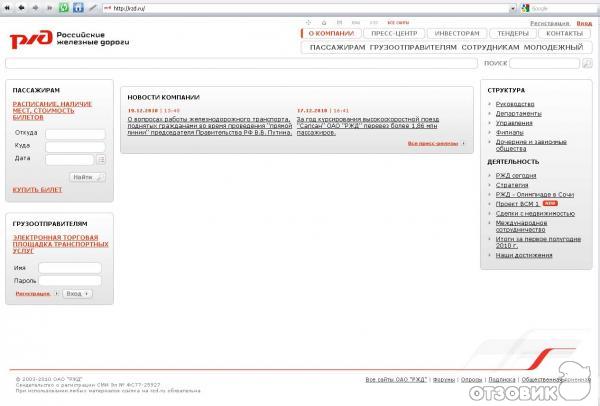Click the red NEW badge beside Проект ВСМ 1
The width and height of the screenshot is (600, 406).
[x=549, y=202]
